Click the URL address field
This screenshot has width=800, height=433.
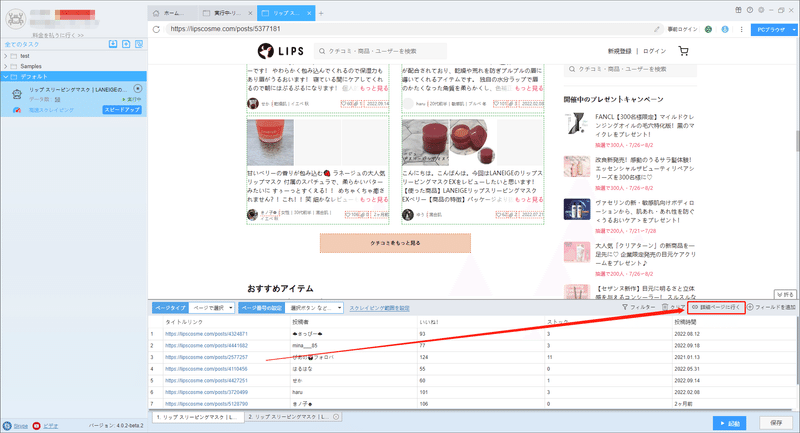pyautogui.click(x=408, y=29)
